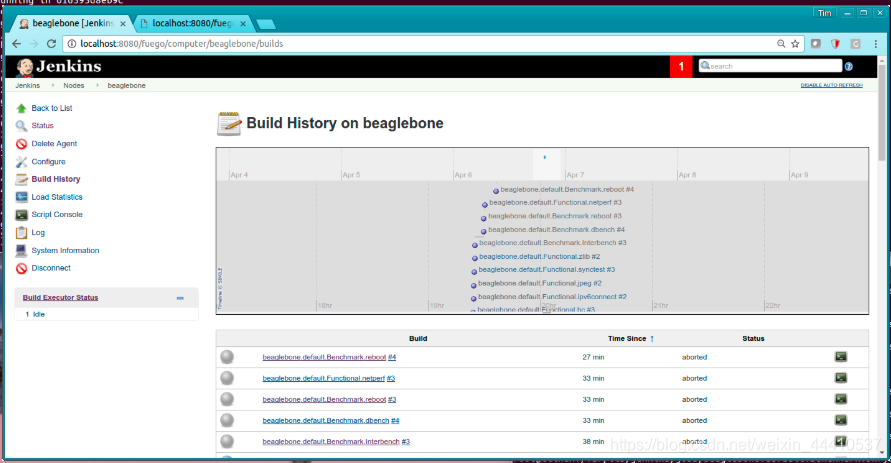Click the Apr 7 label on timeline band
Image resolution: width=891 pixels, height=463 pixels.
point(574,175)
